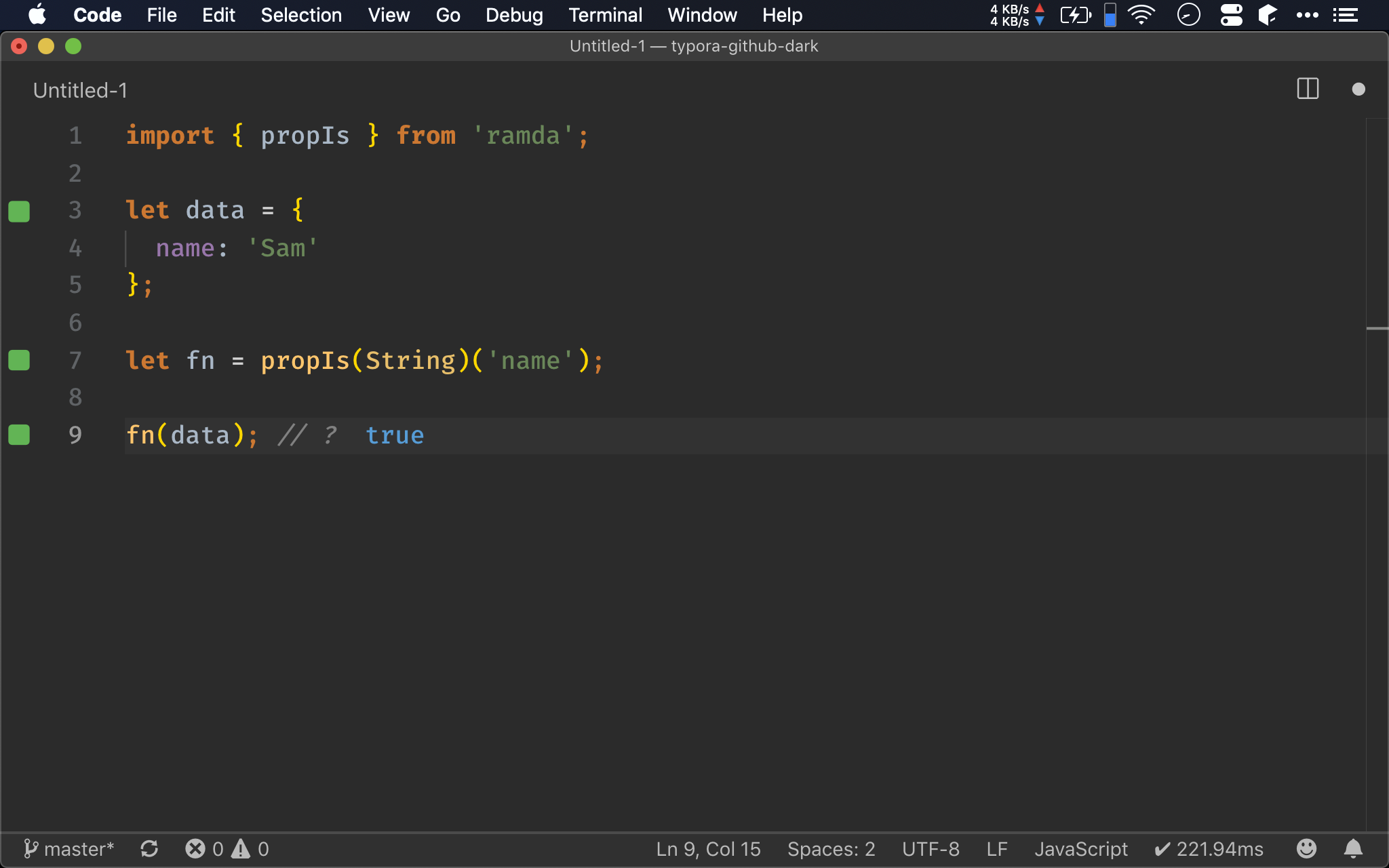This screenshot has width=1389, height=868.
Task: Click Ln 9, Col 15 position indicator
Action: [708, 849]
